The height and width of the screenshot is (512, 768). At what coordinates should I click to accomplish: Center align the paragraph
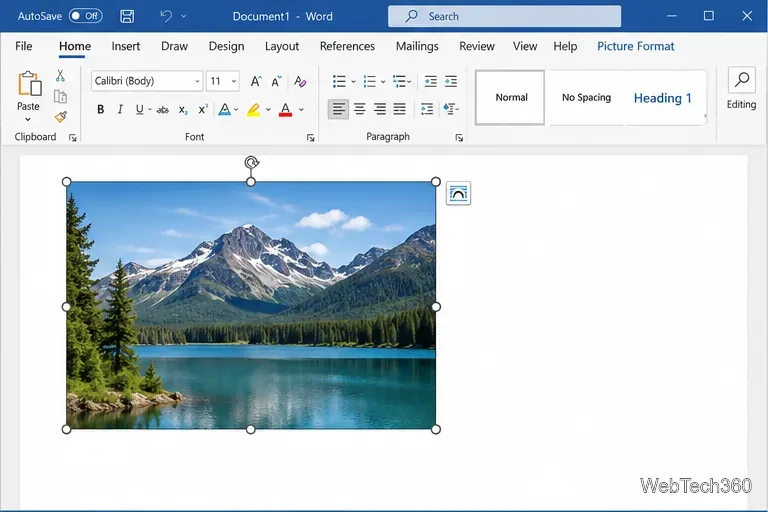(360, 109)
